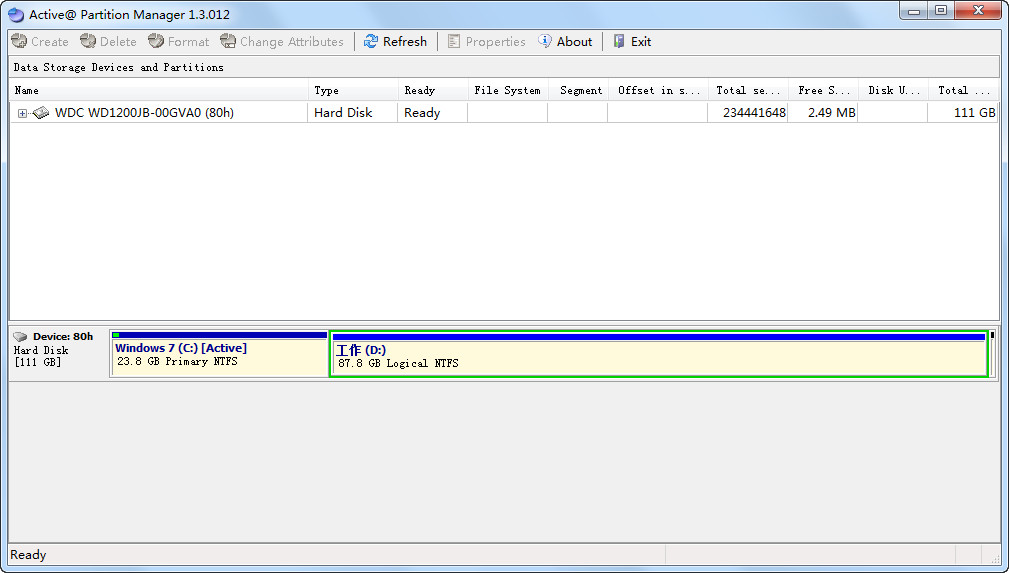This screenshot has width=1009, height=573.
Task: Click the Format toolbar icon
Action: tap(156, 41)
